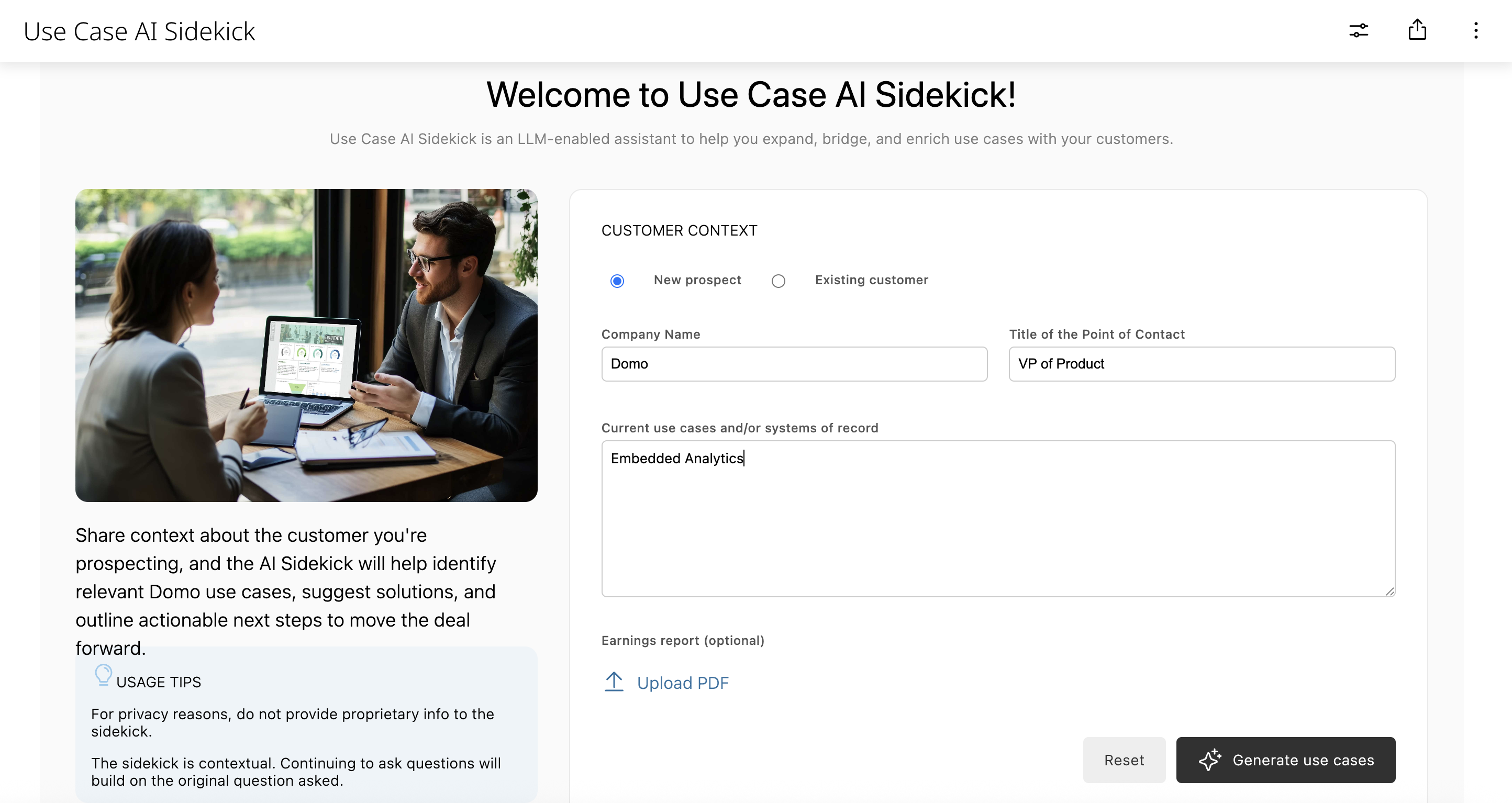Click the Earnings report (optional) label

point(683,640)
